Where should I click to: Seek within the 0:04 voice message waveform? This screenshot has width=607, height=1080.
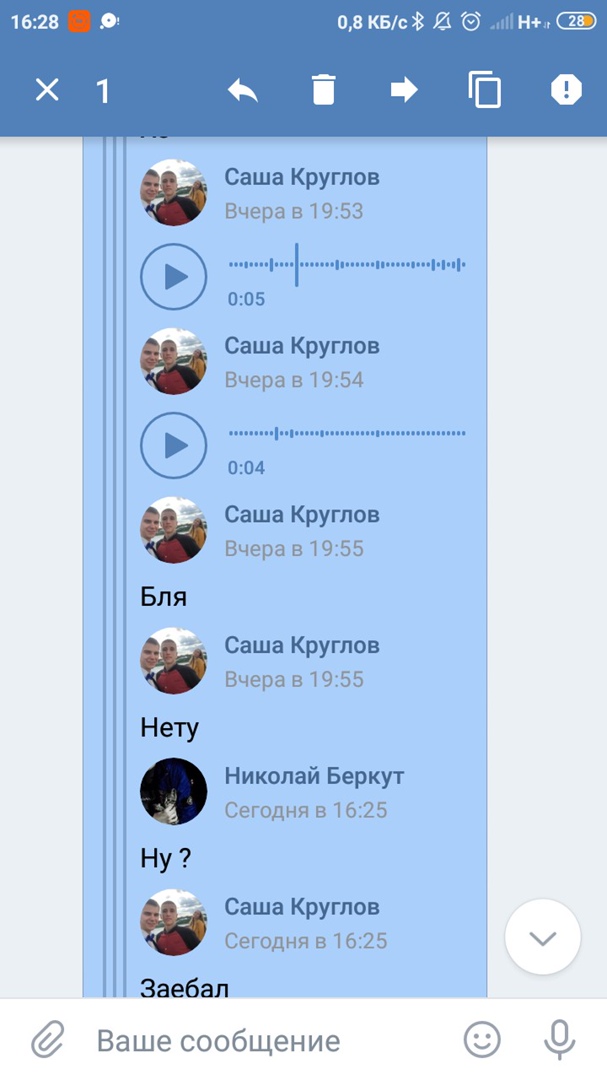click(x=347, y=433)
